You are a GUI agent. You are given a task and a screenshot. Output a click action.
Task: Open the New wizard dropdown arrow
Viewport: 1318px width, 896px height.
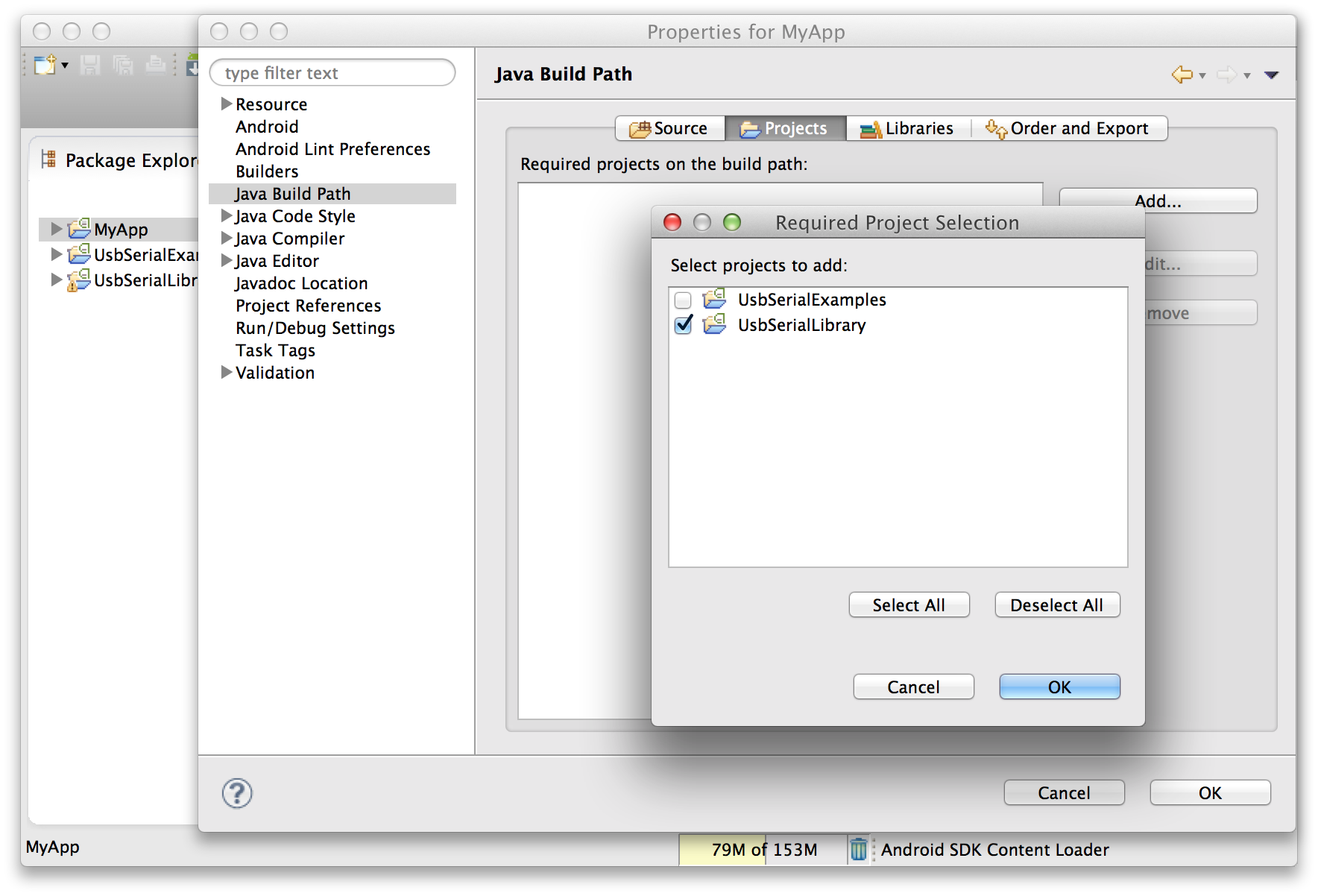tap(65, 66)
